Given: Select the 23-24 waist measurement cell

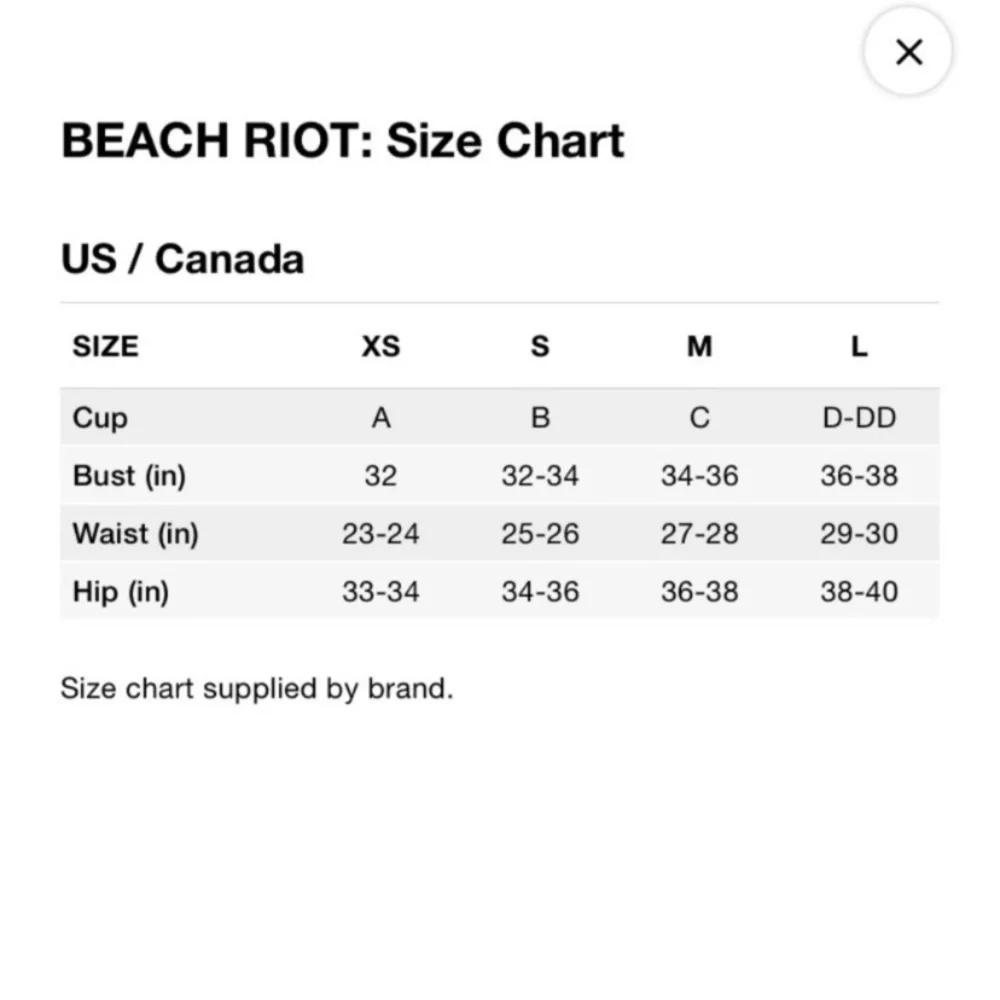Looking at the screenshot, I should pyautogui.click(x=381, y=534).
